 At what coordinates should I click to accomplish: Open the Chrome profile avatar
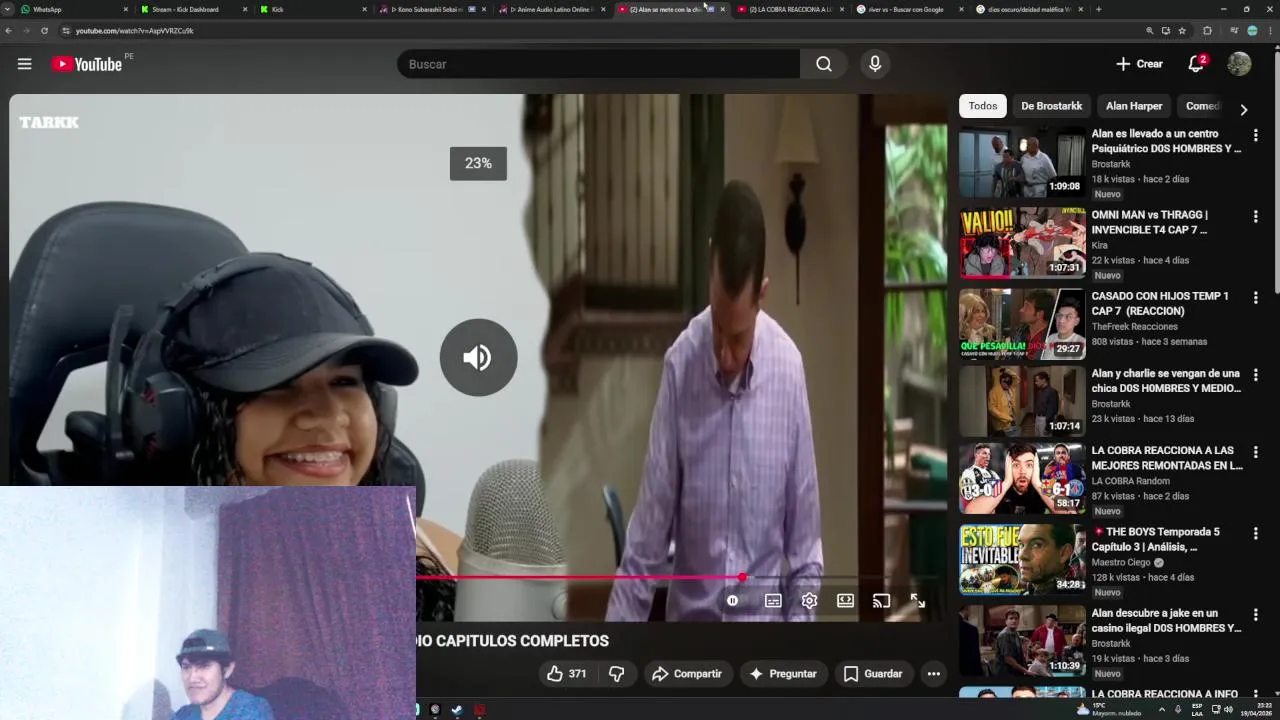pos(1252,31)
